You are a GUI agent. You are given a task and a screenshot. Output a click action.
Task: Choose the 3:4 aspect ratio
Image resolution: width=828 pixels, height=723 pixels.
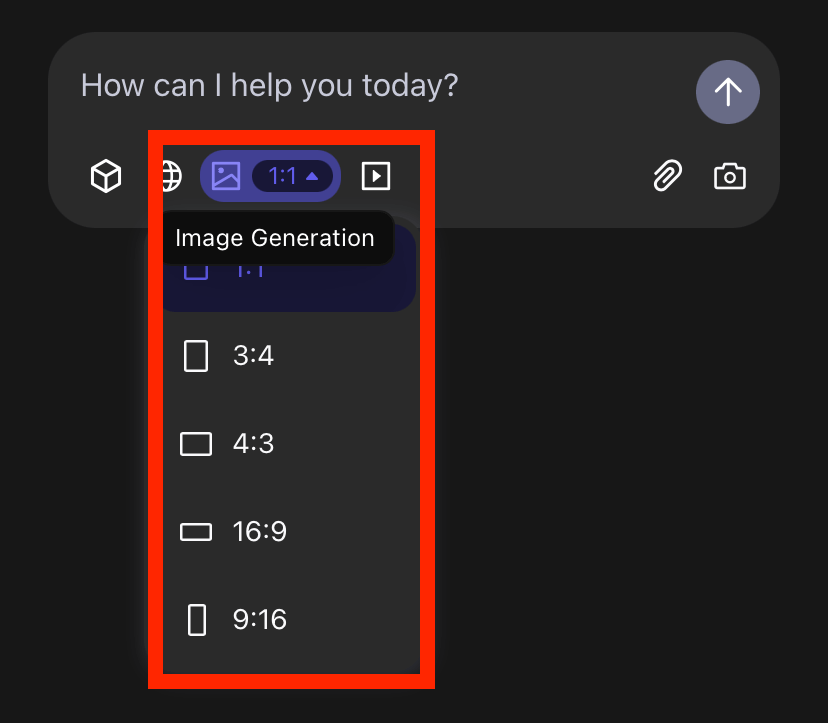[x=253, y=356]
